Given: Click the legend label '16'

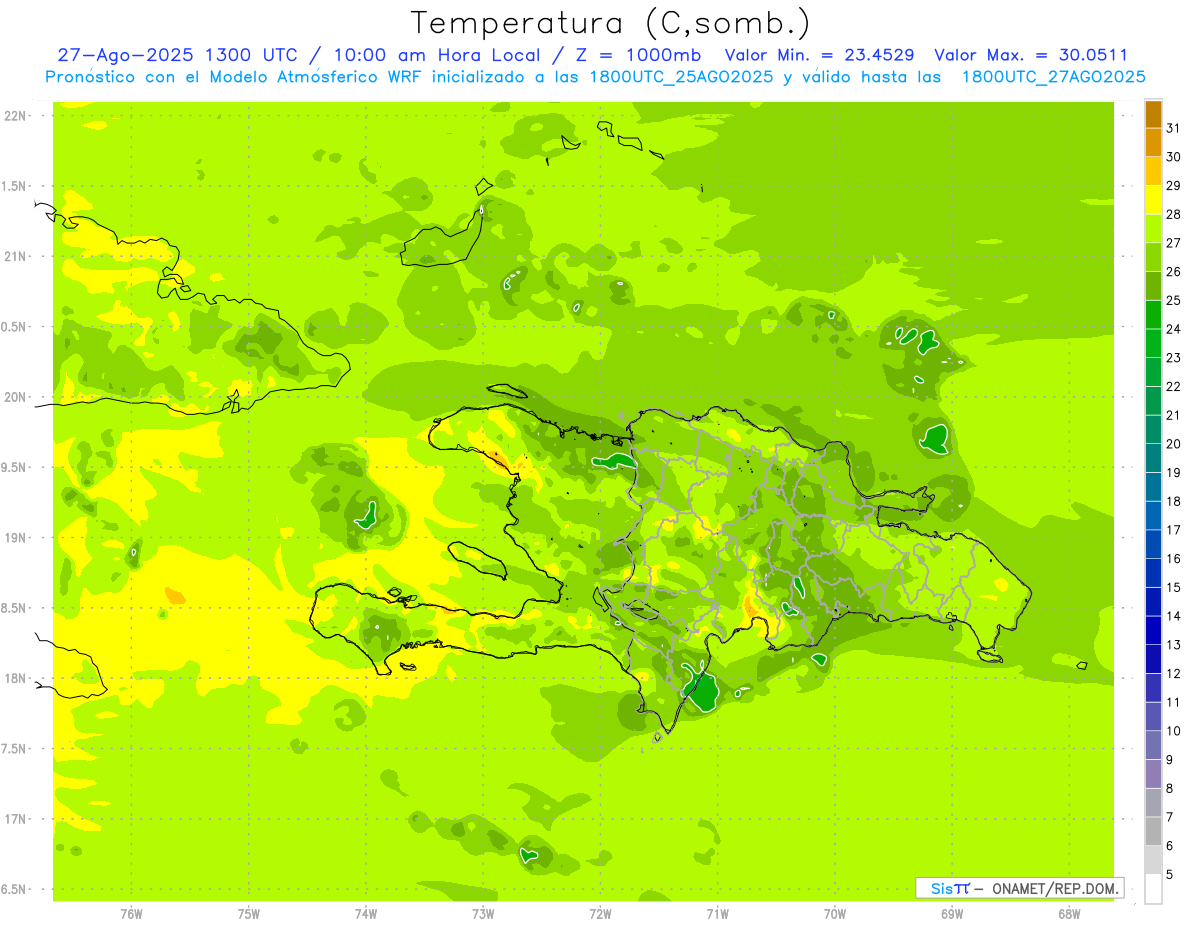Looking at the screenshot, I should click(1173, 558).
